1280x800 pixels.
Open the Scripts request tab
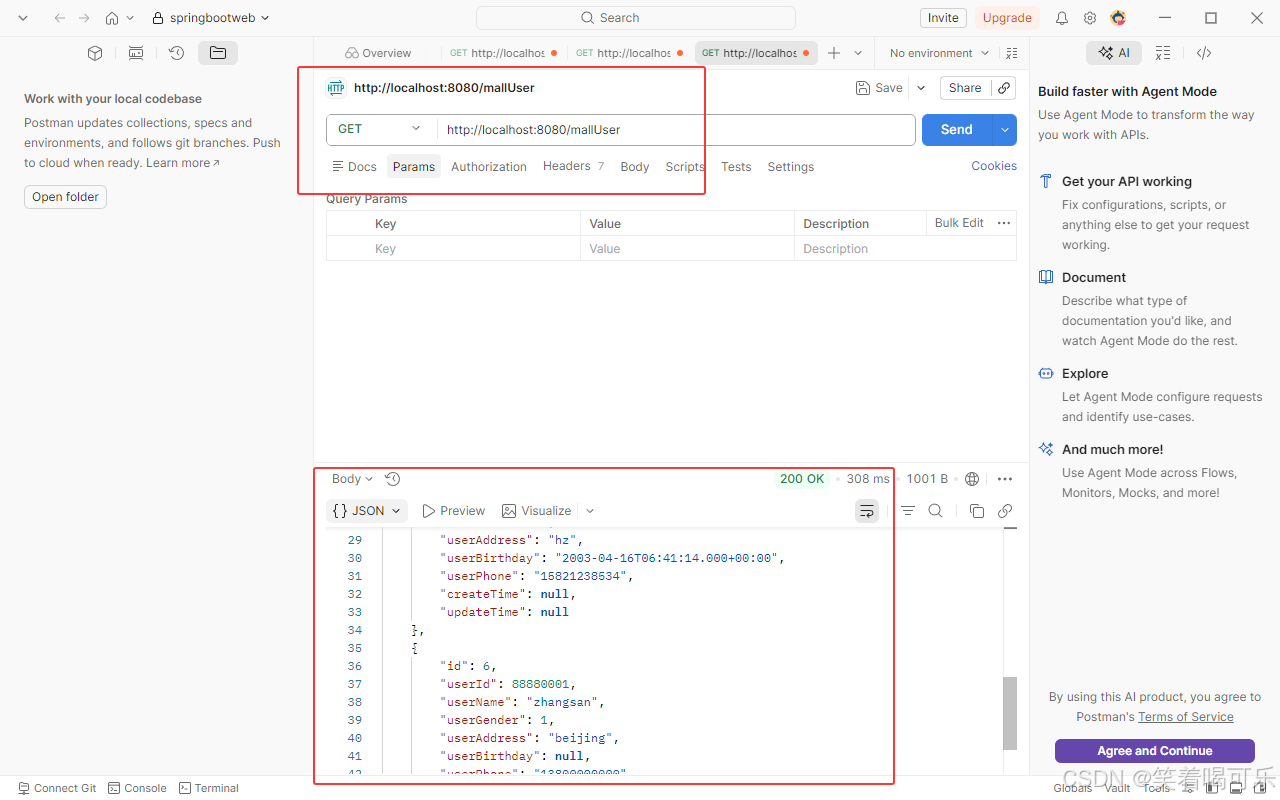click(685, 167)
